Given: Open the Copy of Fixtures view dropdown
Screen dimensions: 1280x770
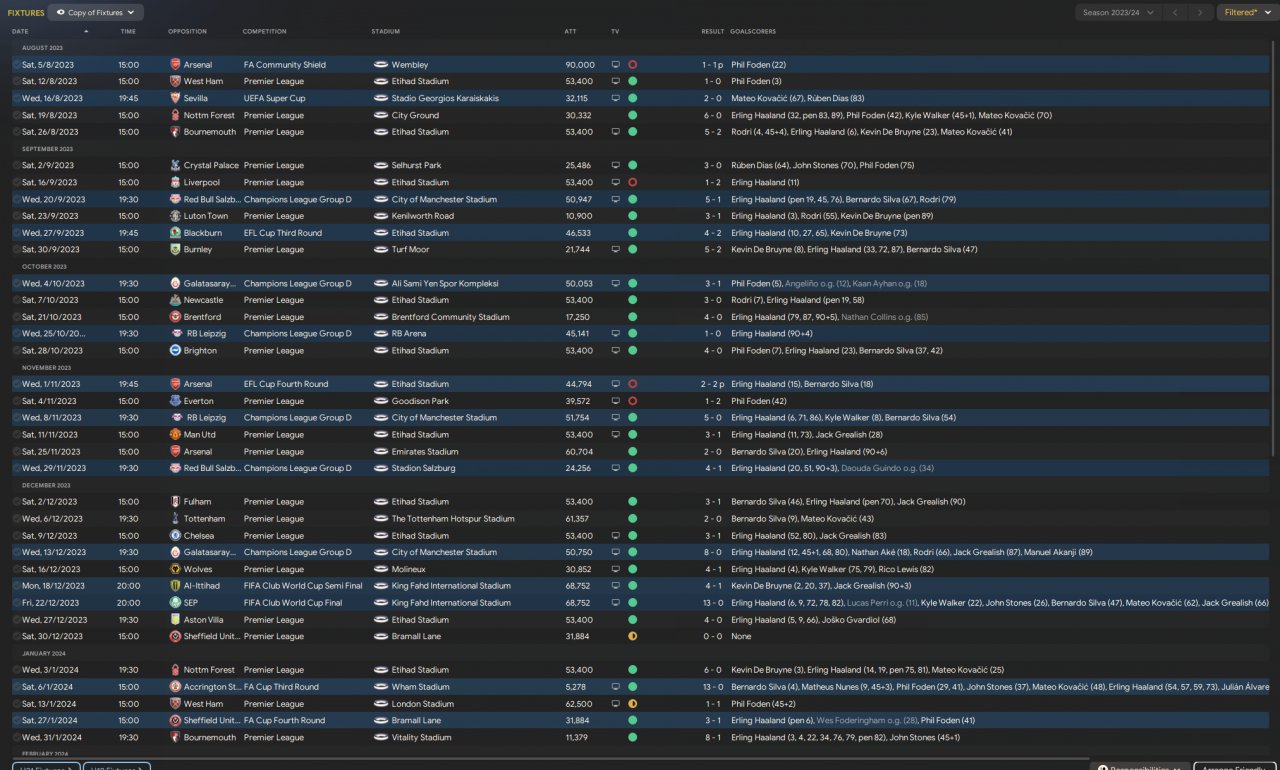Looking at the screenshot, I should [x=96, y=13].
